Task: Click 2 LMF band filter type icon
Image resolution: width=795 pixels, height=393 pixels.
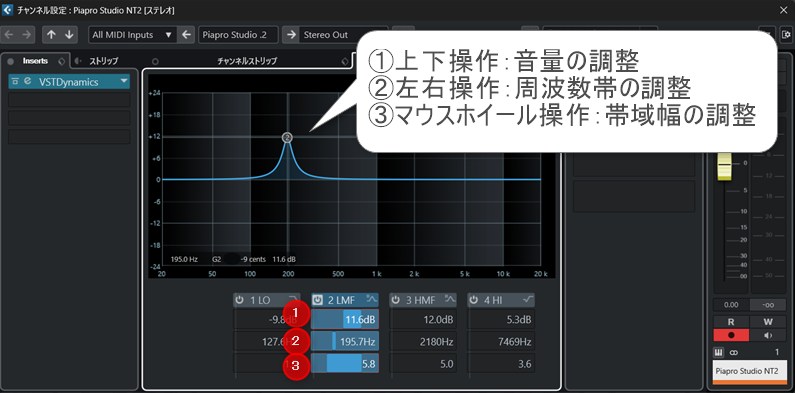Action: coord(372,299)
